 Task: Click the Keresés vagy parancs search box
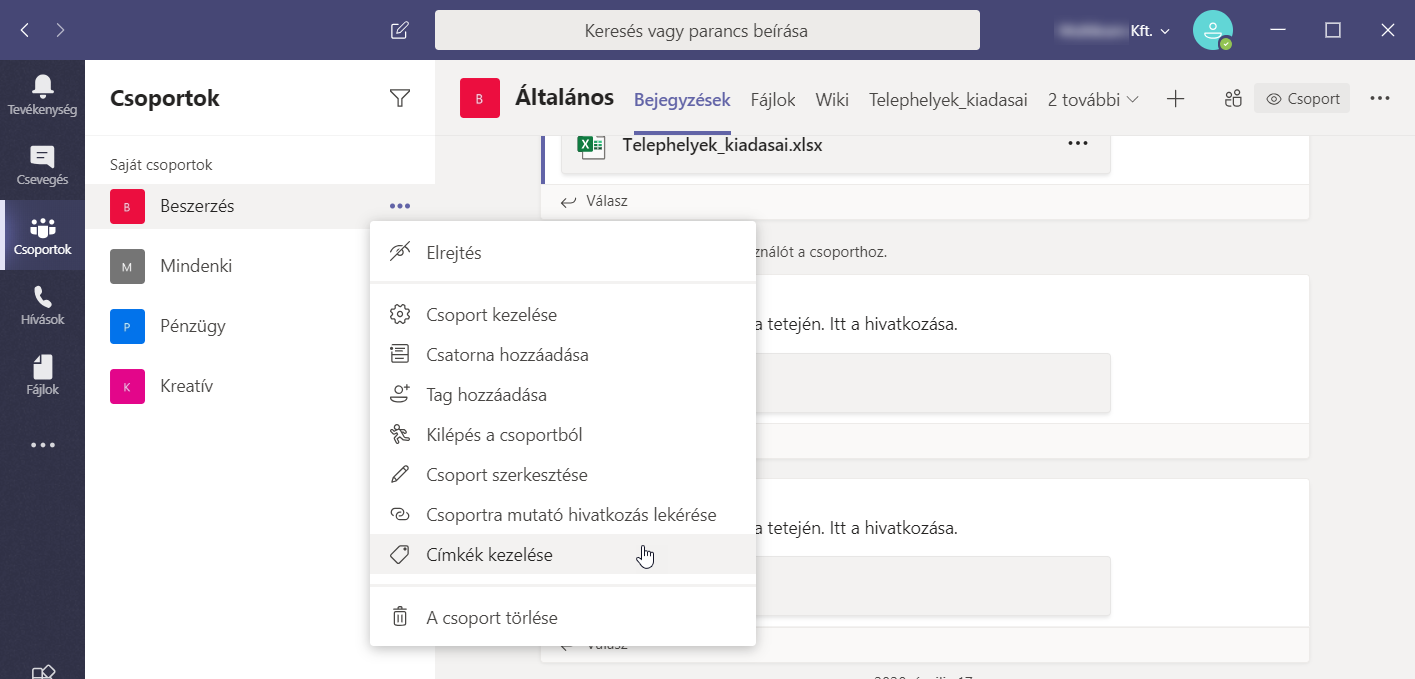click(706, 31)
